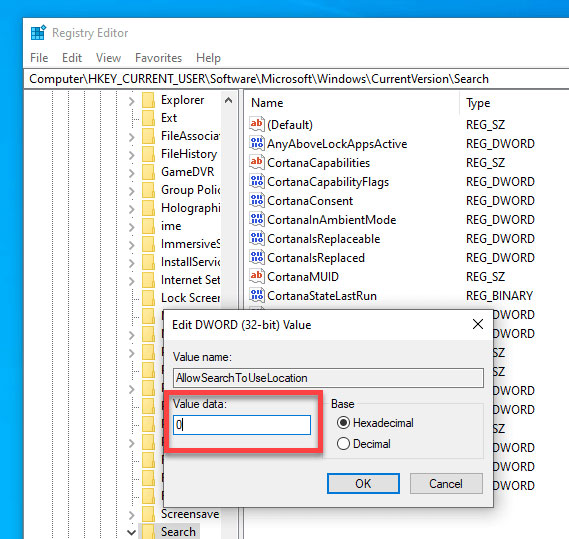Click the Registry Editor app icon
Screen dimensions: 569x539
38,33
